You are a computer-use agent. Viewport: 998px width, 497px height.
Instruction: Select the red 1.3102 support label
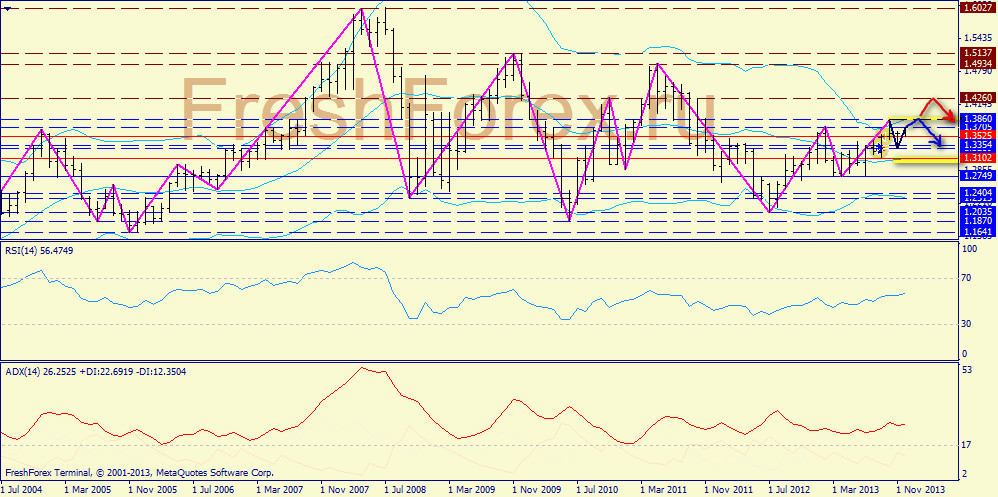coord(976,158)
